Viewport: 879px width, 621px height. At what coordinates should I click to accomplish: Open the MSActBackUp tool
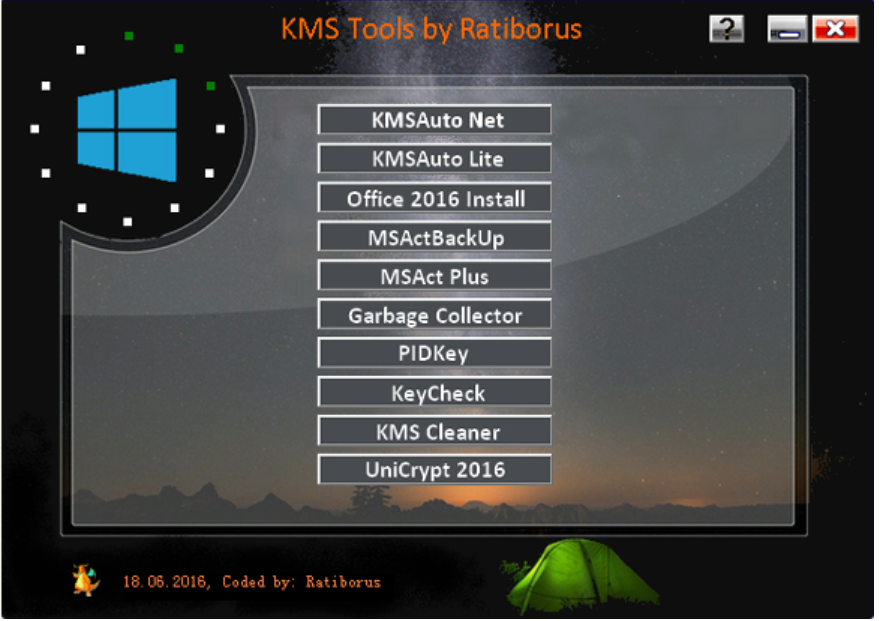pyautogui.click(x=435, y=237)
